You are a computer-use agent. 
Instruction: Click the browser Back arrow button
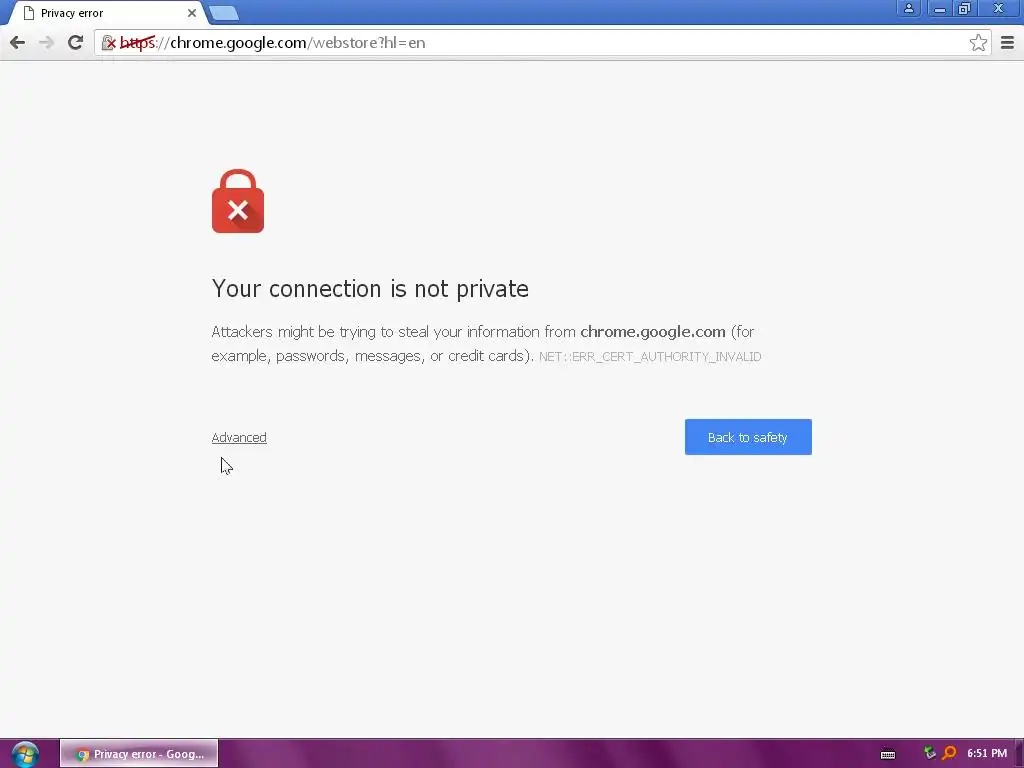[x=18, y=42]
